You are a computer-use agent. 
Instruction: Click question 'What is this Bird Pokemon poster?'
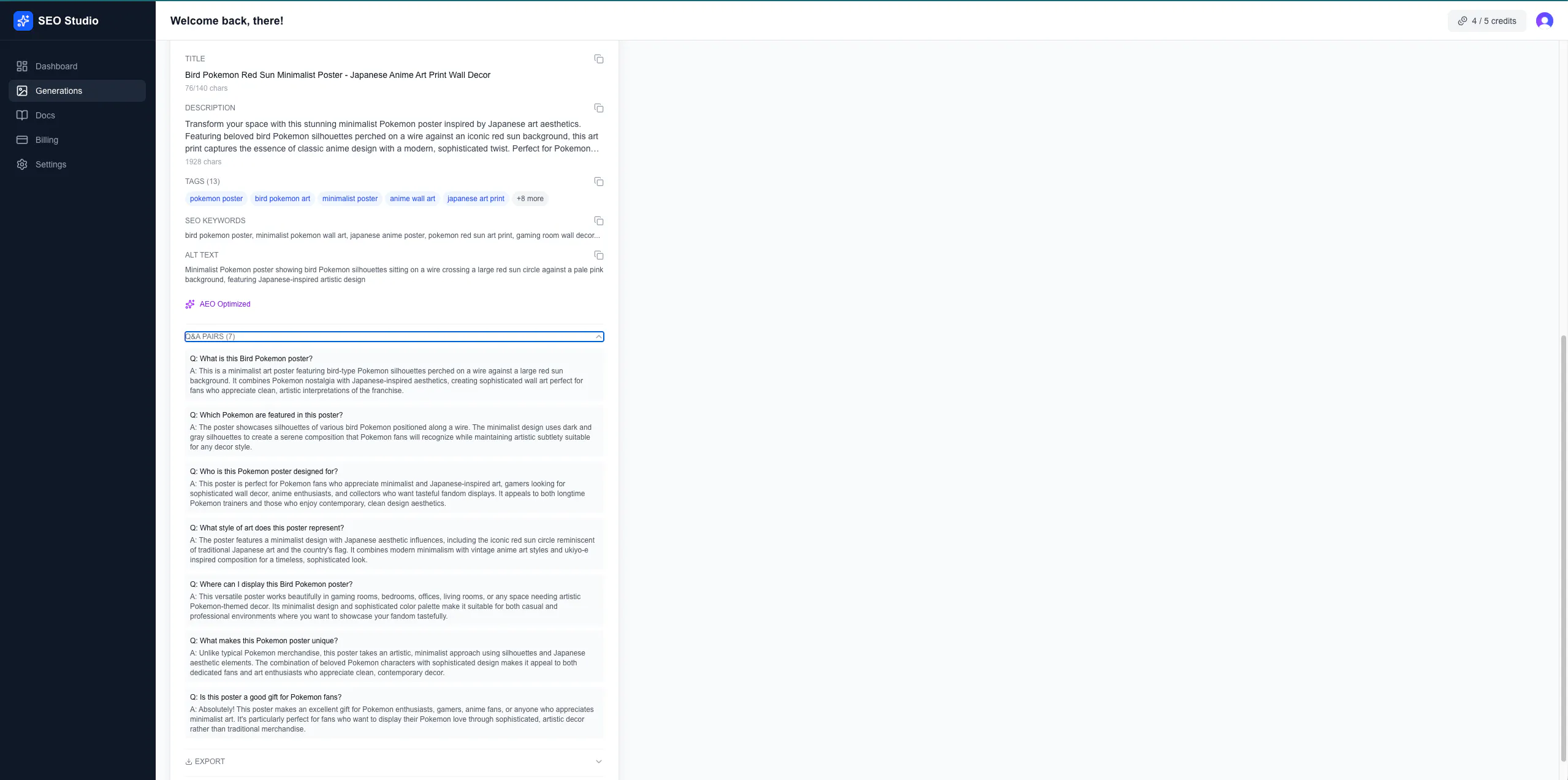251,359
